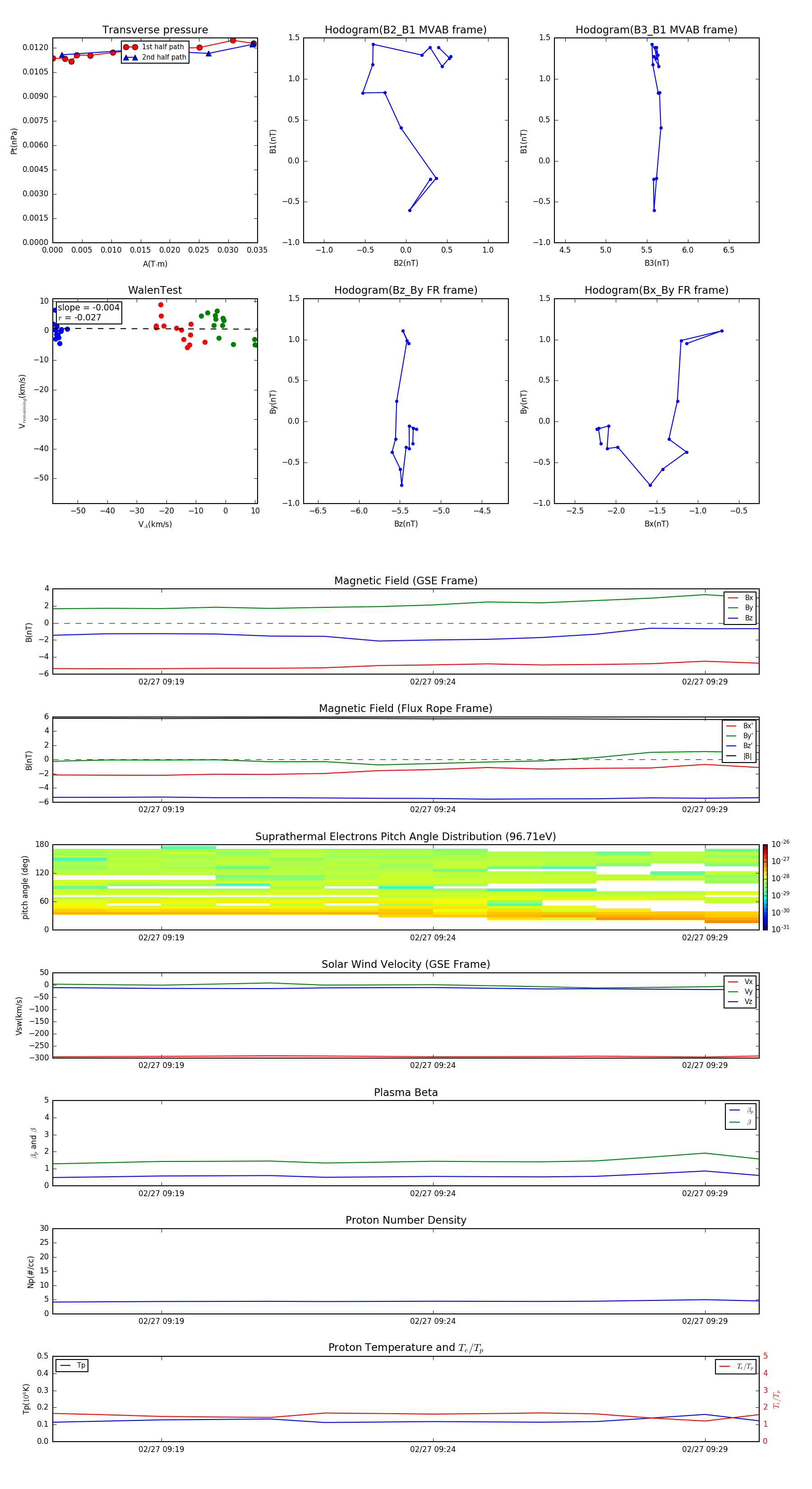
Task: Click the 'Hodogram(B2_B1 MVAB frame)' title
Action: [406, 30]
